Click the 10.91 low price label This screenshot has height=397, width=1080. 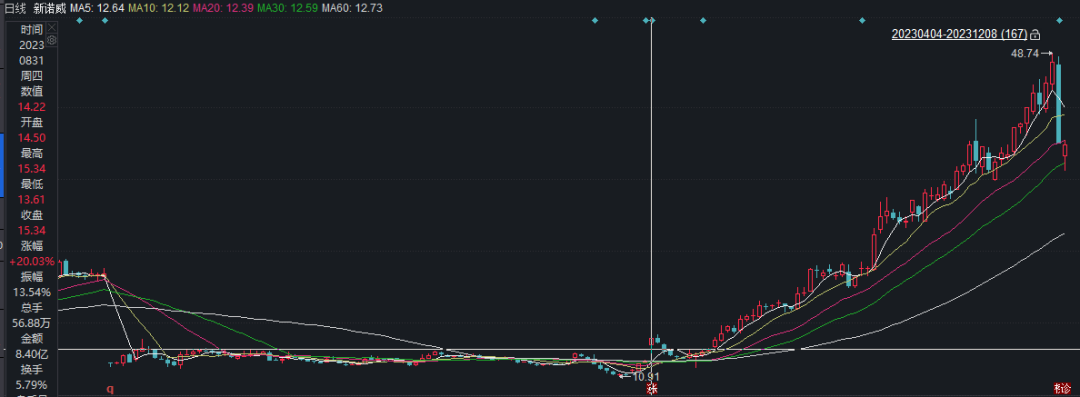tap(646, 377)
